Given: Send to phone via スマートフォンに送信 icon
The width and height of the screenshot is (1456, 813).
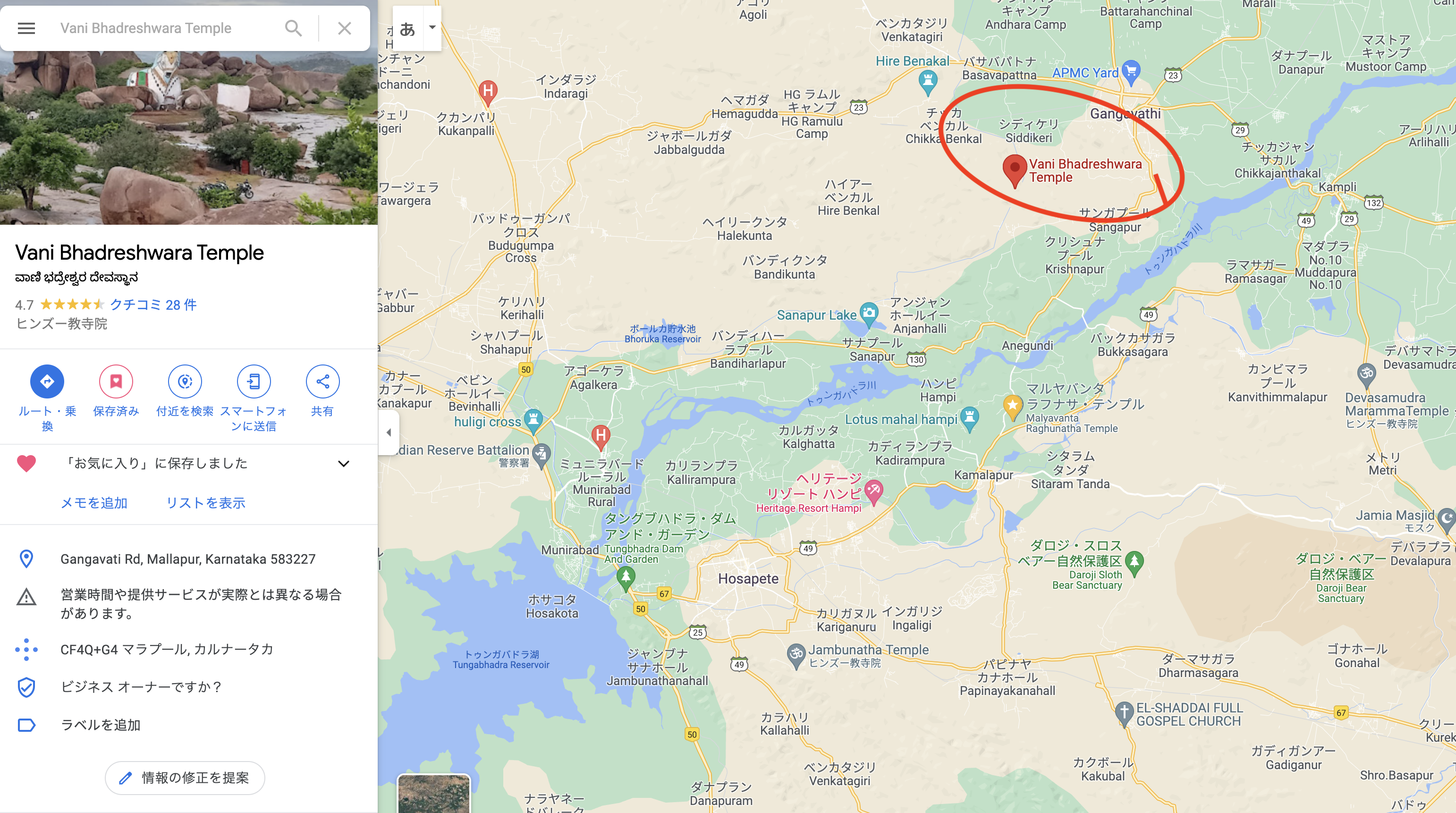Looking at the screenshot, I should pos(254,381).
